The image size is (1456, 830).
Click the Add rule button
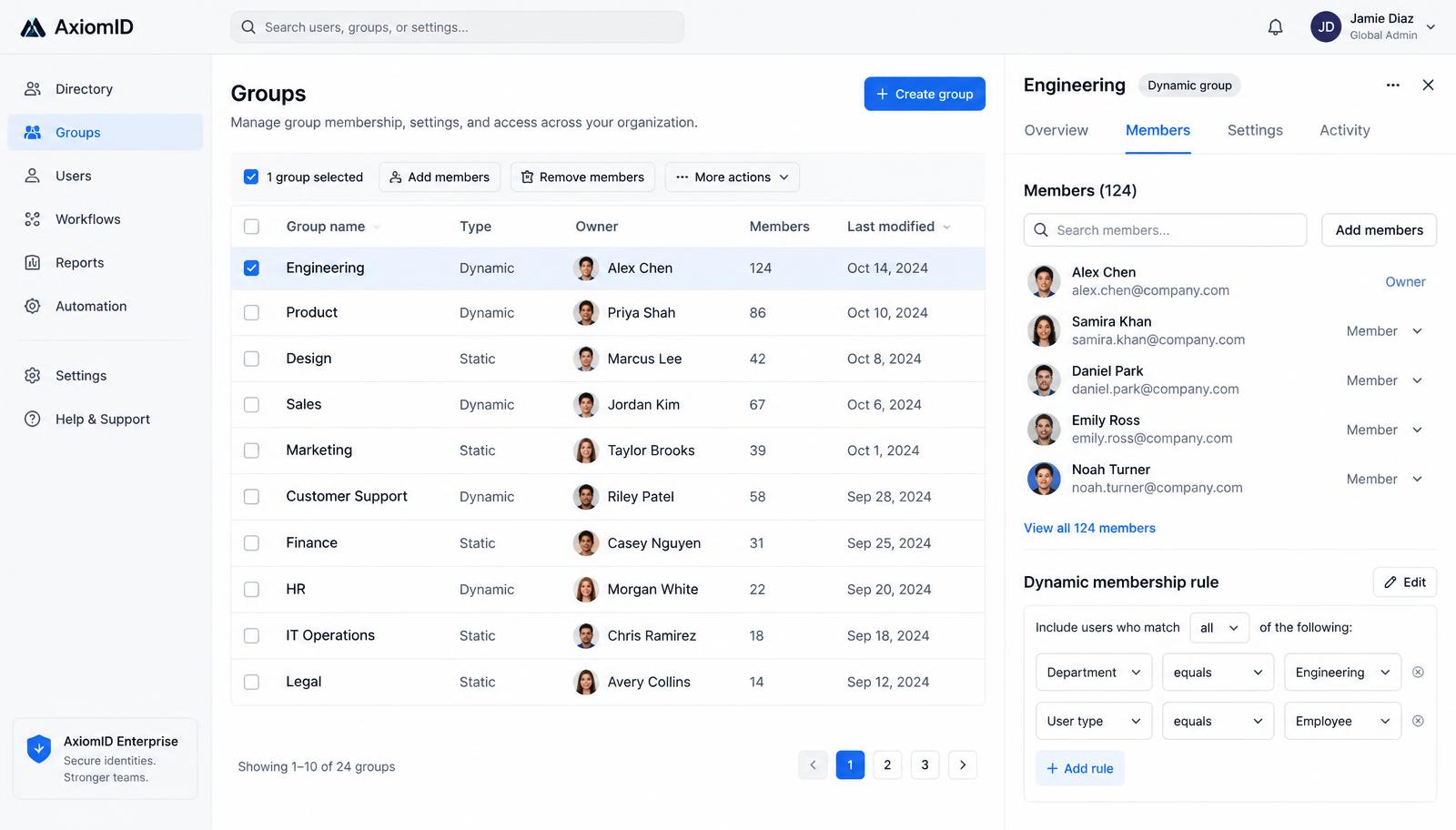pos(1080,769)
